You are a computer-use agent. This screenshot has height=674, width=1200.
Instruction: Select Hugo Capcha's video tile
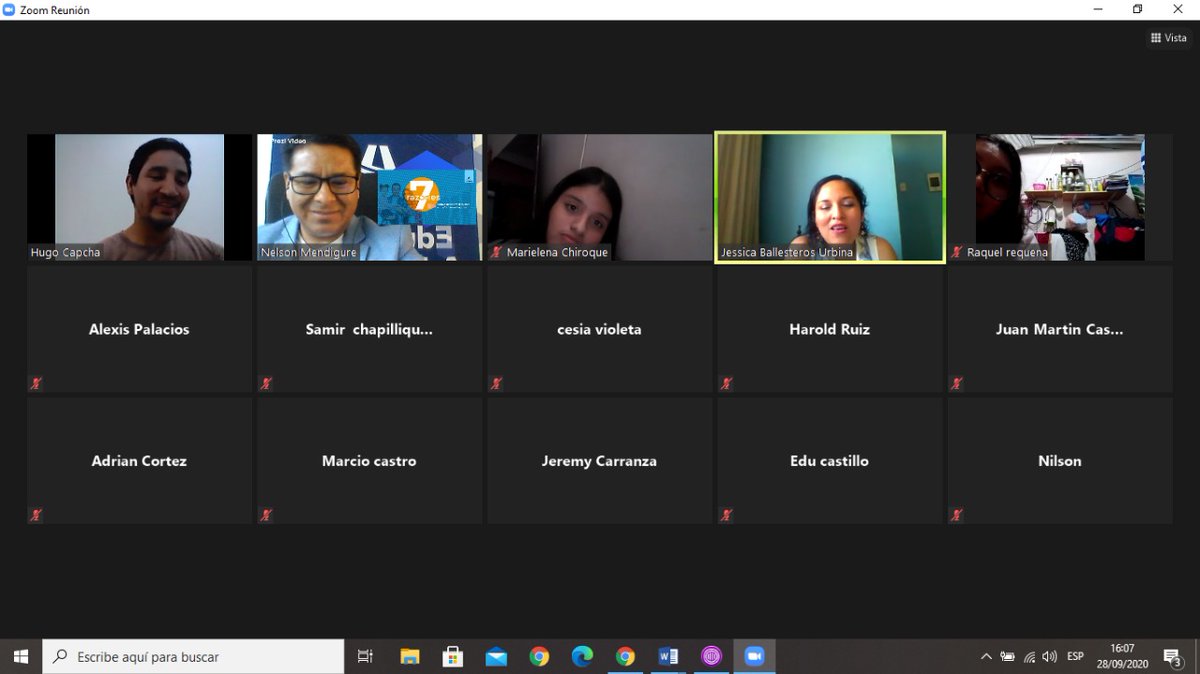[x=140, y=197]
